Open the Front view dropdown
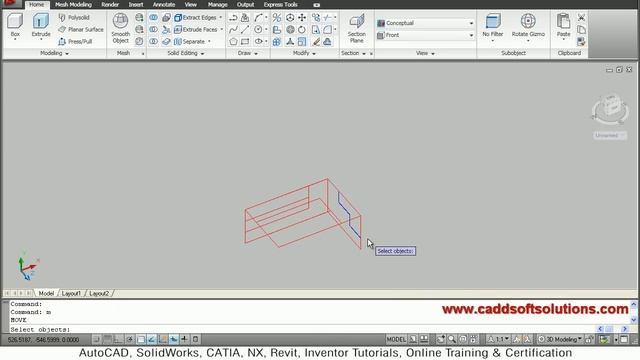This screenshot has width=640, height=360. tap(426, 35)
